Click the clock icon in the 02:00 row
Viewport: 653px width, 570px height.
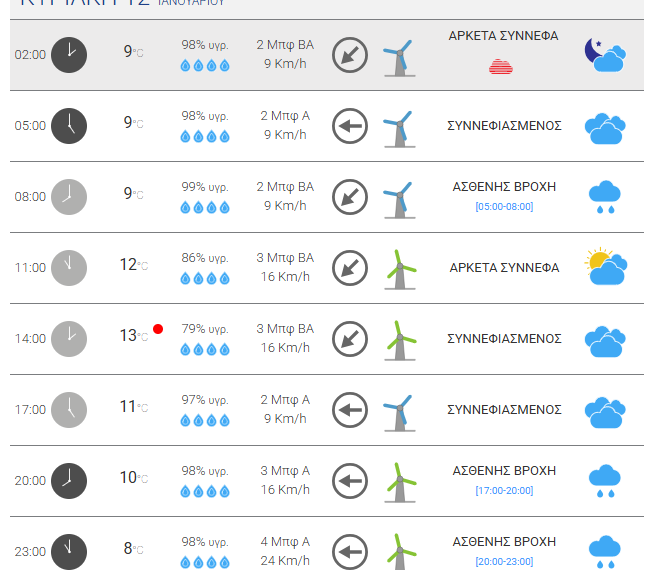click(69, 54)
